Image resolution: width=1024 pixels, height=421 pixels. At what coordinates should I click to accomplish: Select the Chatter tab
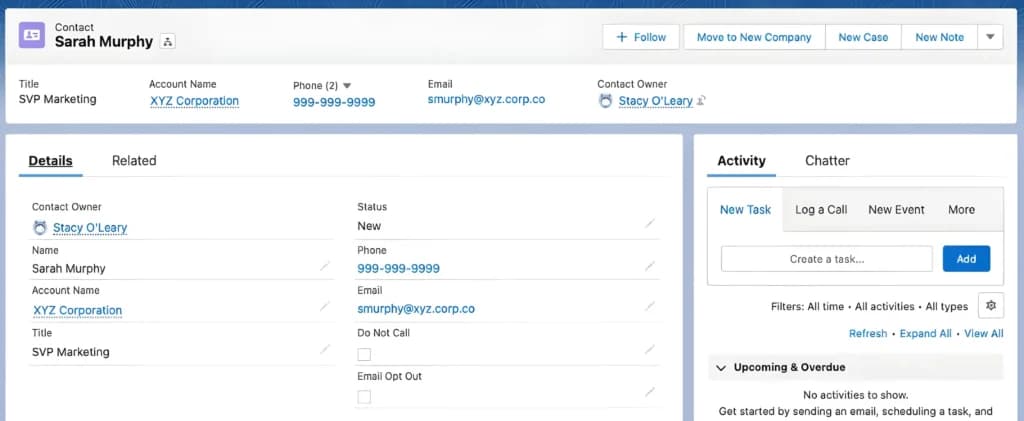click(827, 161)
